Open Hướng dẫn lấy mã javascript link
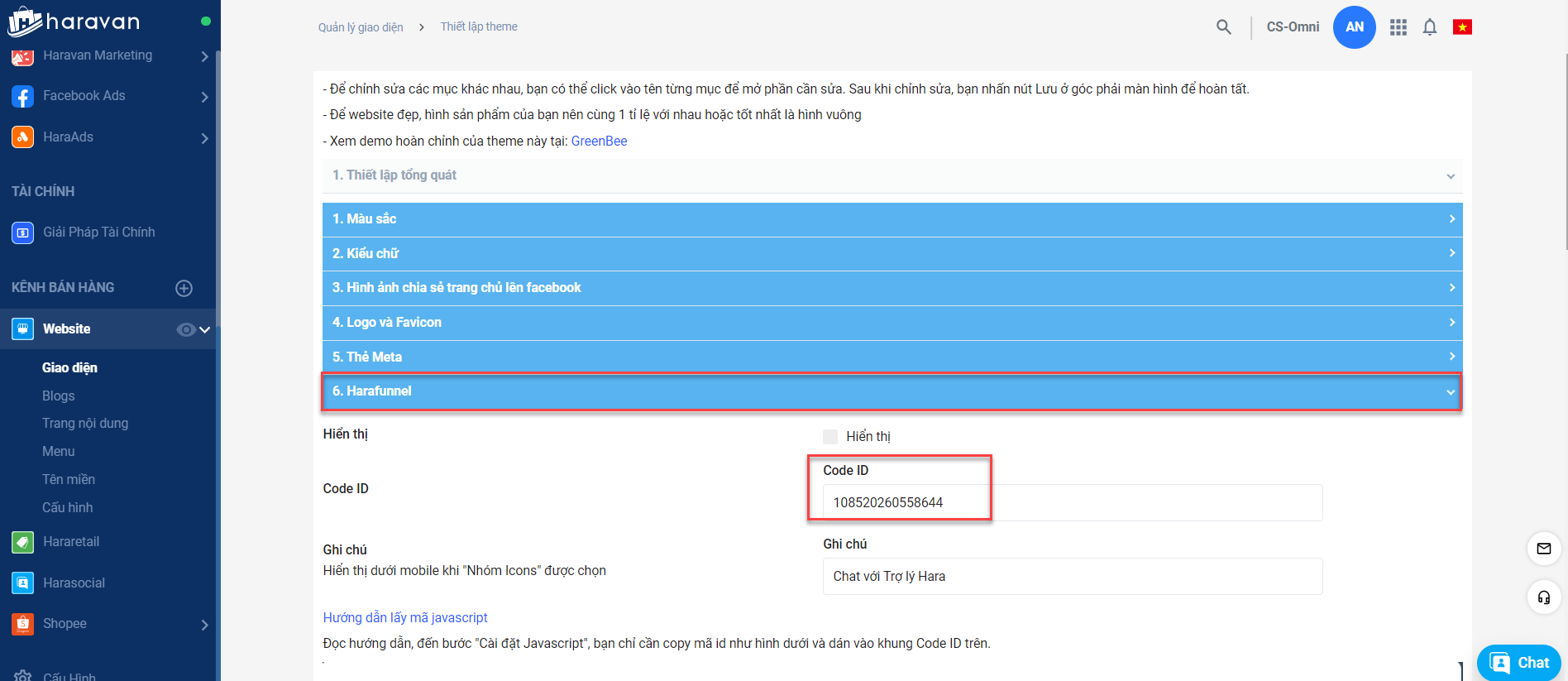1568x681 pixels. click(405, 618)
